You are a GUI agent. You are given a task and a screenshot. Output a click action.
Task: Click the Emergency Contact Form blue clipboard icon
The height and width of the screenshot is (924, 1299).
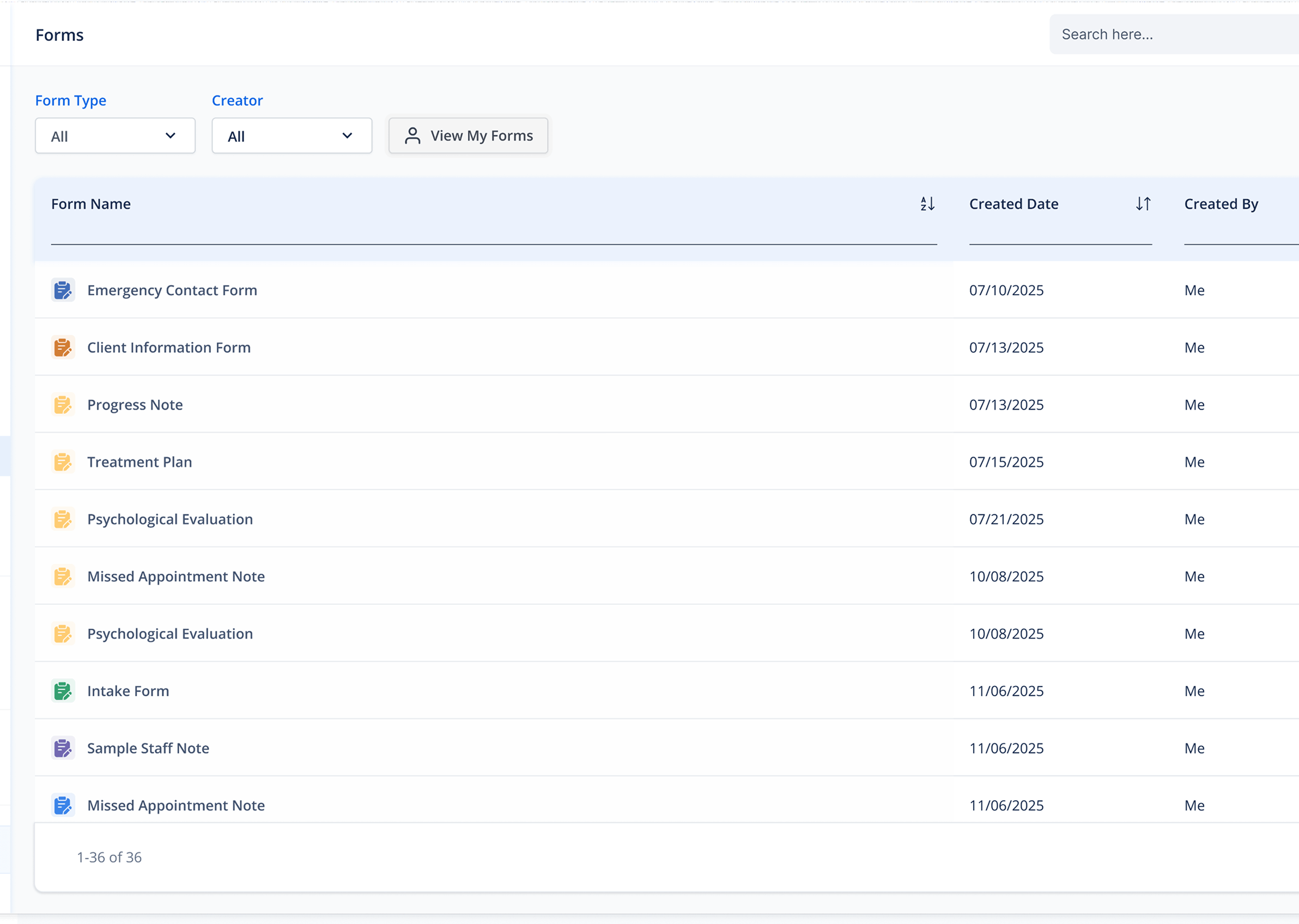tap(63, 290)
